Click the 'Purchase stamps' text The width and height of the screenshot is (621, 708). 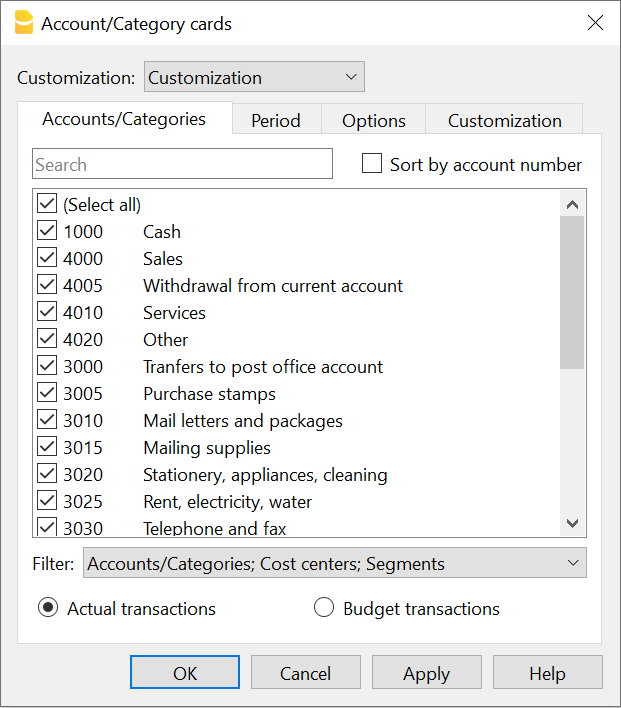[x=209, y=394]
